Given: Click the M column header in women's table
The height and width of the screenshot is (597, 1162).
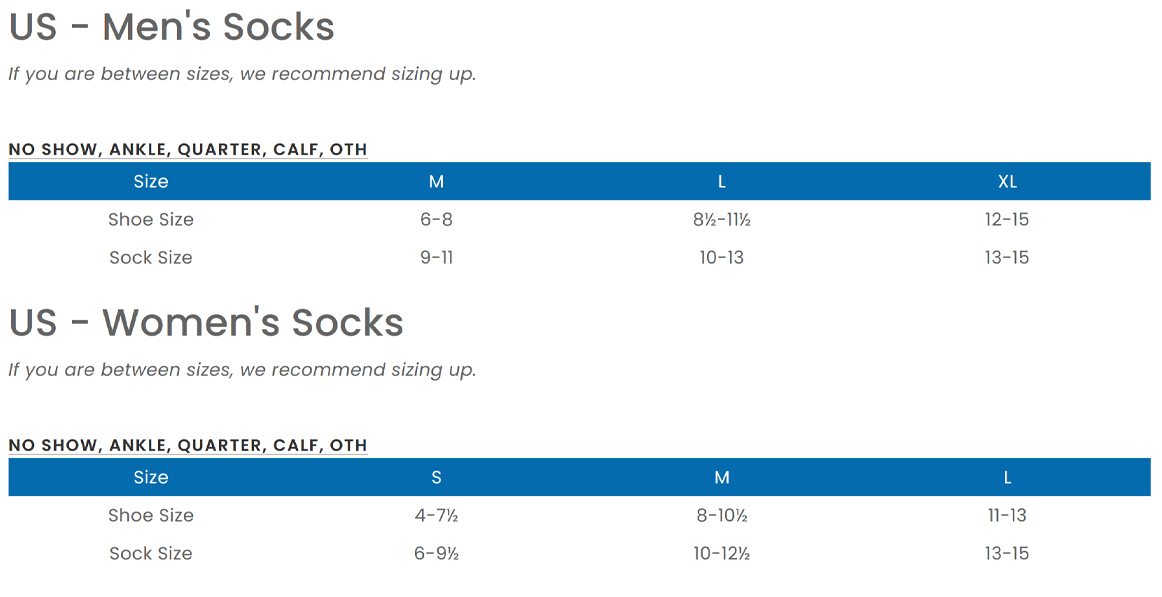Looking at the screenshot, I should [722, 478].
